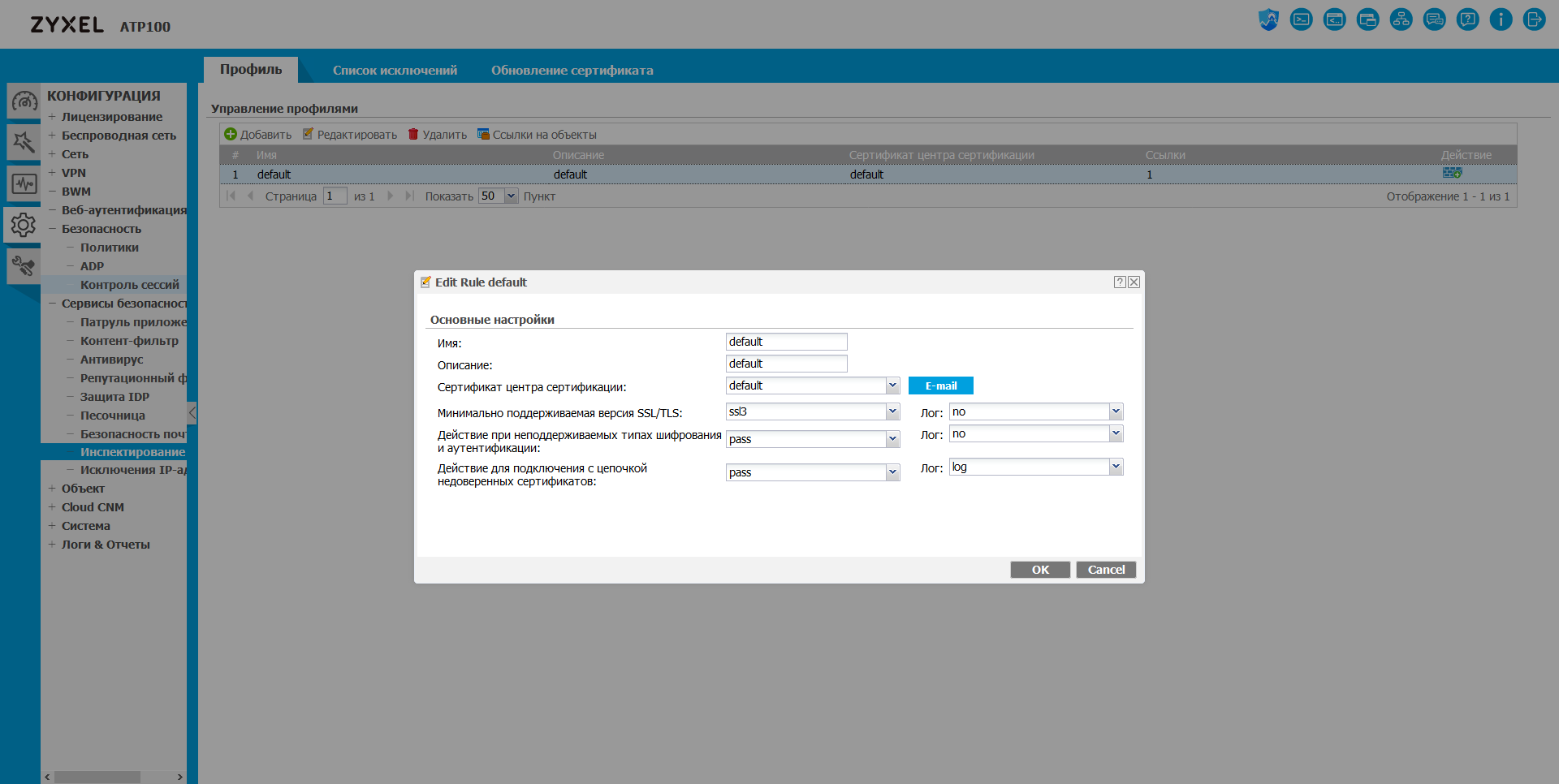Screen dimensions: 1559x784
Task: Expand the Лицензирование tree node
Action: (52, 117)
